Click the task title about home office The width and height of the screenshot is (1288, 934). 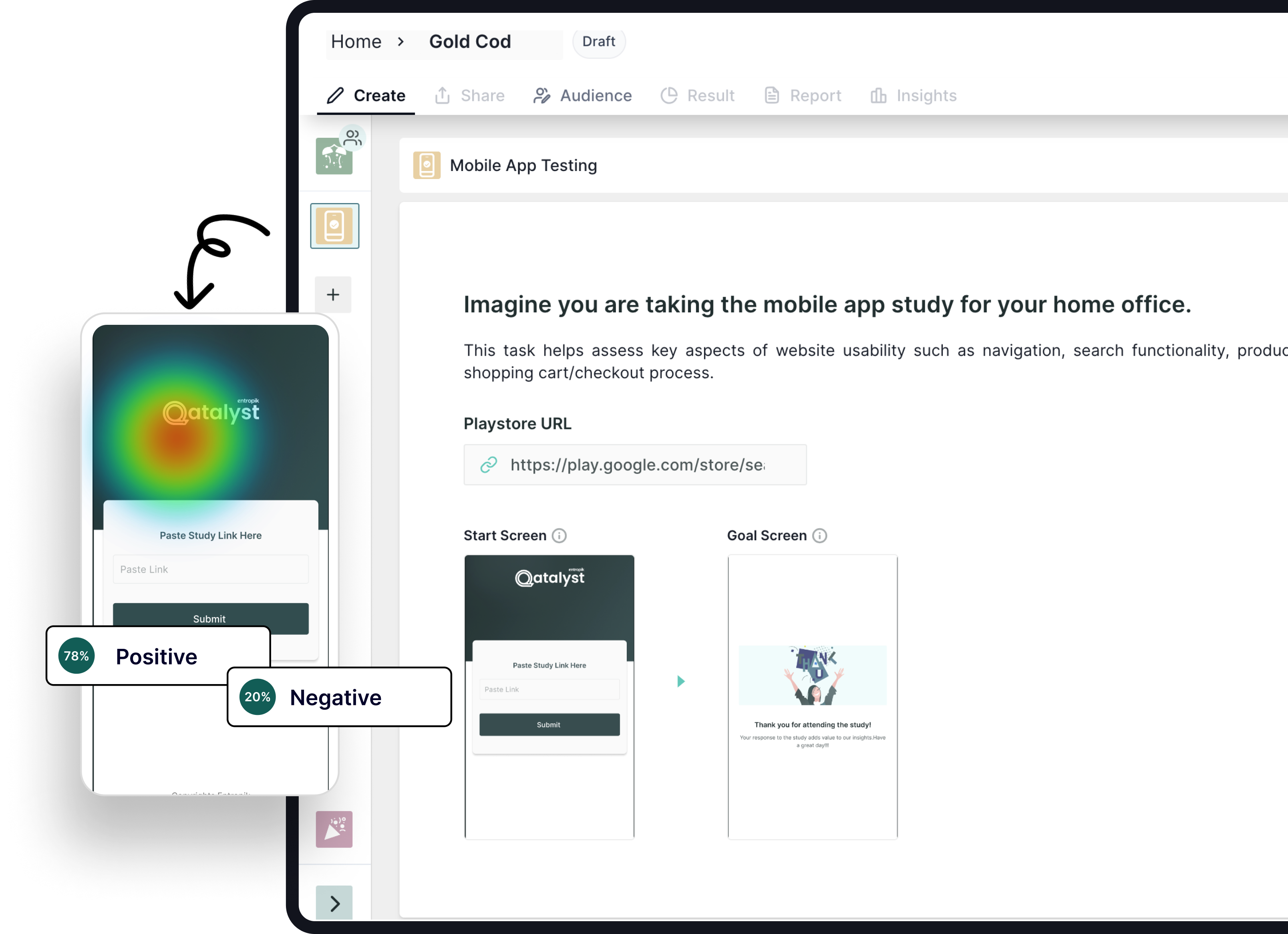coord(827,305)
